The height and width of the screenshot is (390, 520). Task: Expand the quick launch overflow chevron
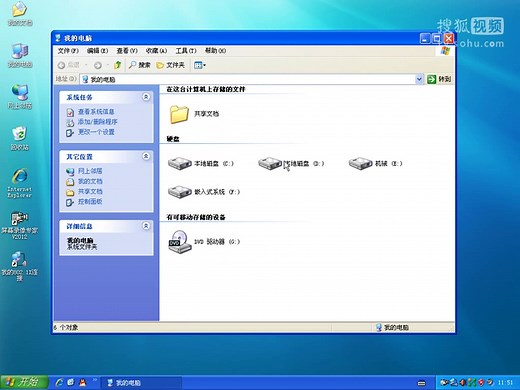pyautogui.click(x=94, y=380)
